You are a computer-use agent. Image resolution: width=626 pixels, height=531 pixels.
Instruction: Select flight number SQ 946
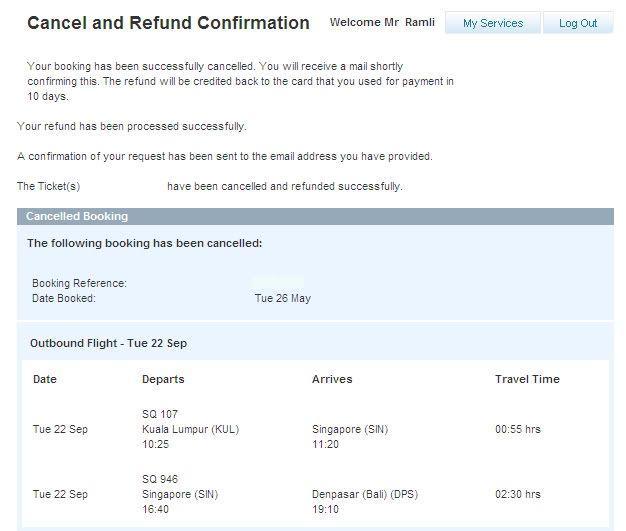click(x=160, y=479)
